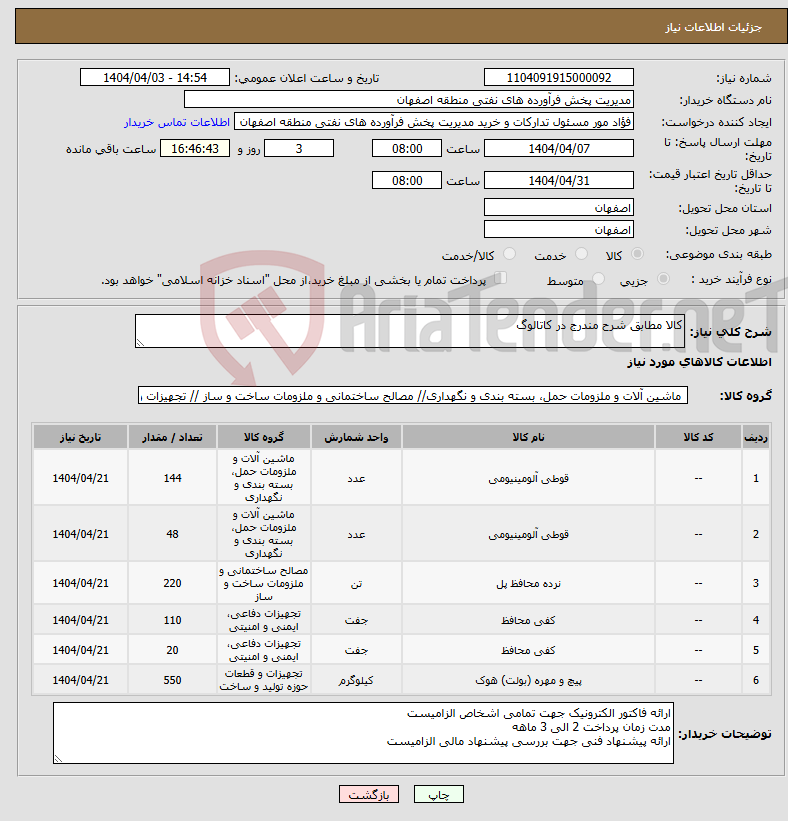Click the ردیف column header

click(x=756, y=437)
